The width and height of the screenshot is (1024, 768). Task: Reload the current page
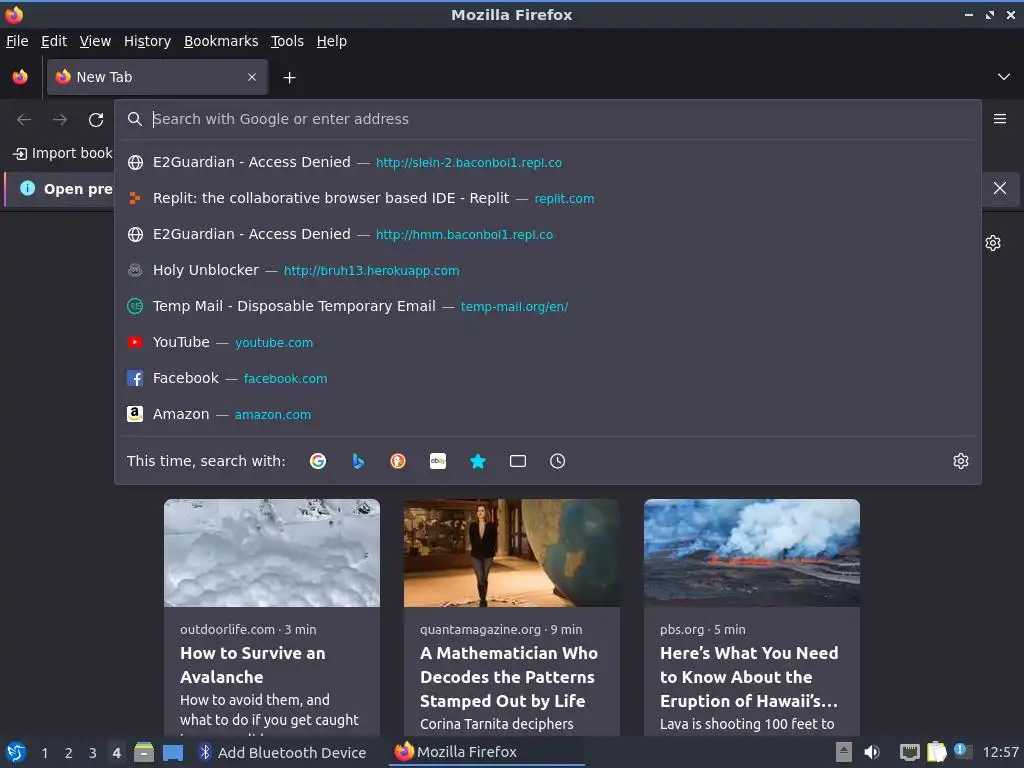(x=96, y=120)
